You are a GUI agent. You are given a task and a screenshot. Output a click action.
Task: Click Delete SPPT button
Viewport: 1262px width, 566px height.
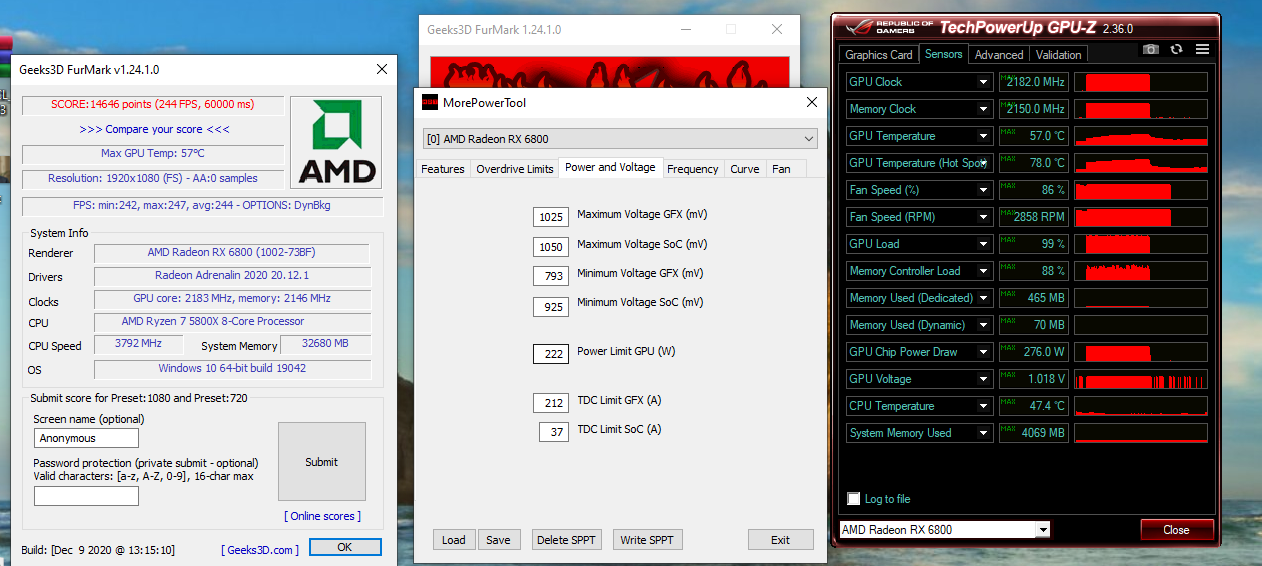(x=566, y=540)
